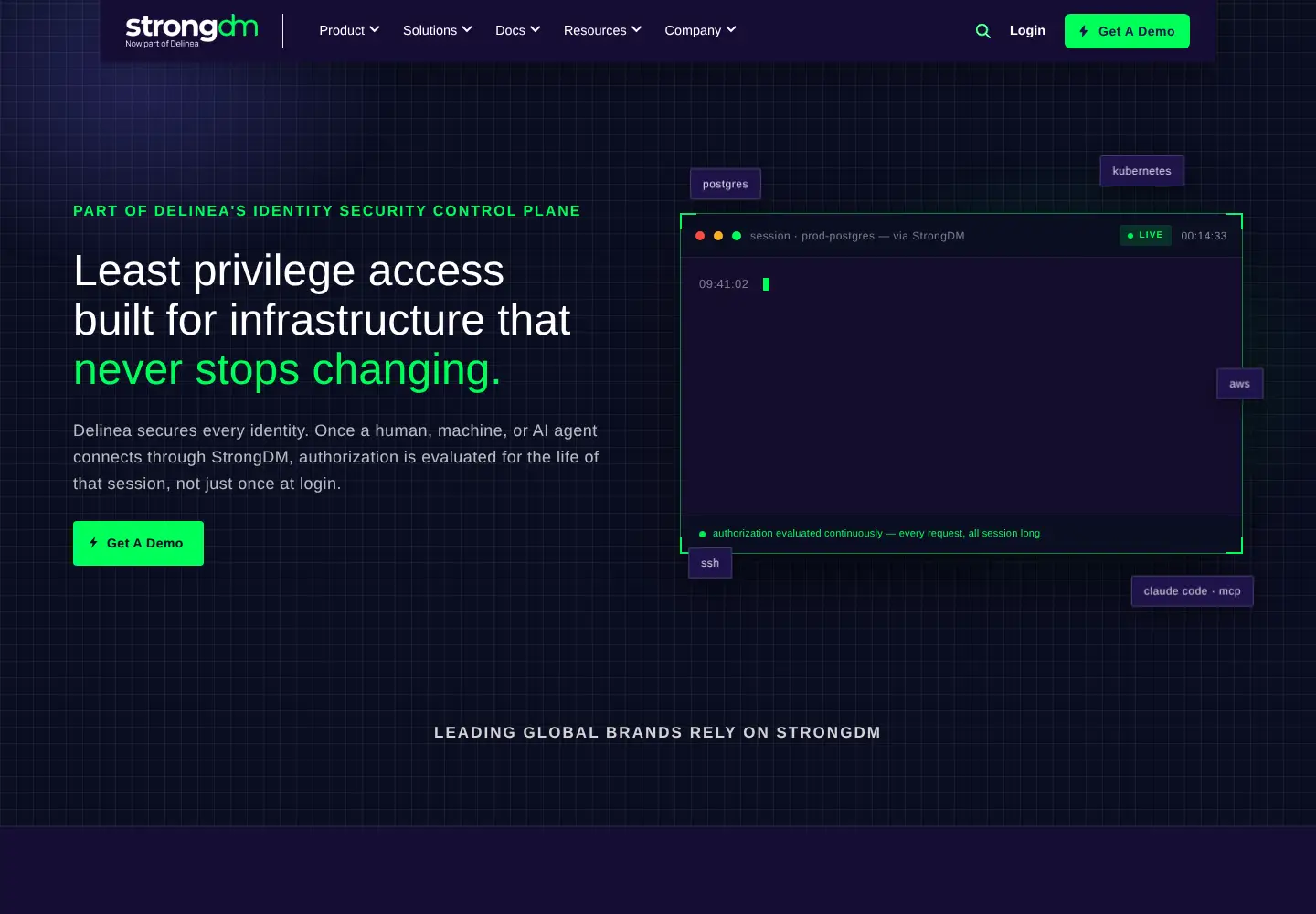Click Get A Demo in the navbar

[1127, 31]
